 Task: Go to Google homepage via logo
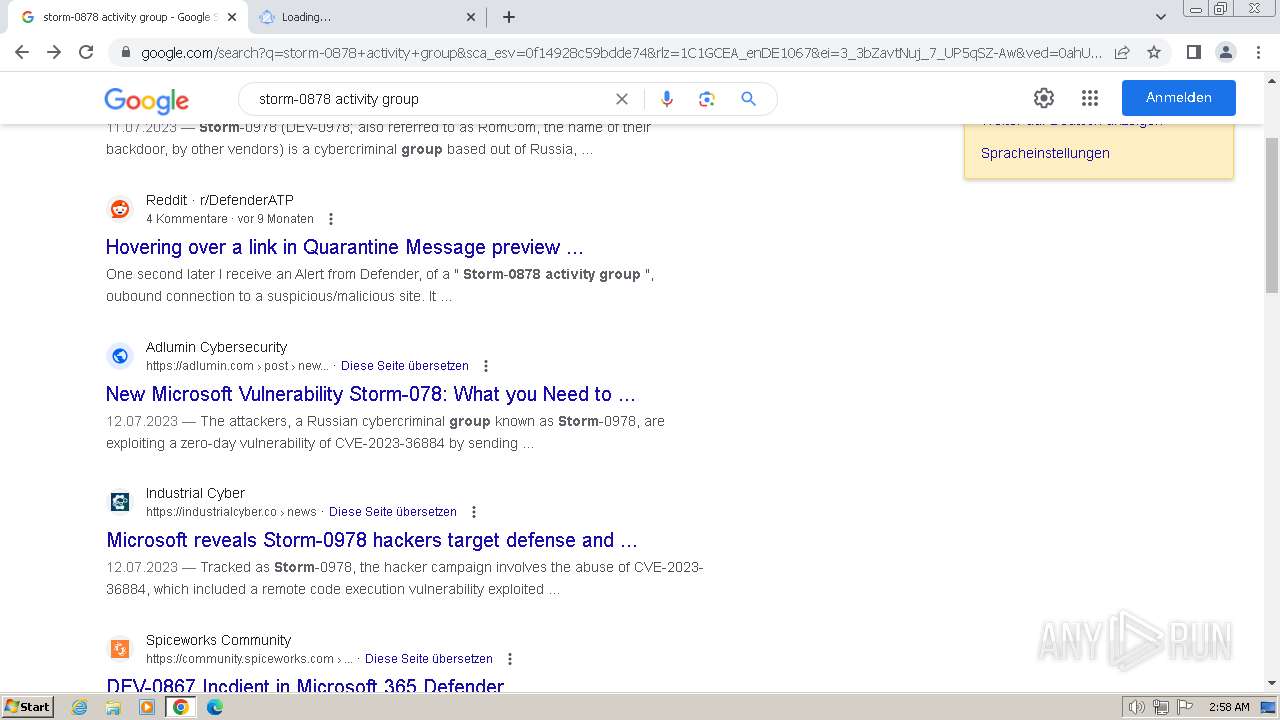tap(147, 100)
